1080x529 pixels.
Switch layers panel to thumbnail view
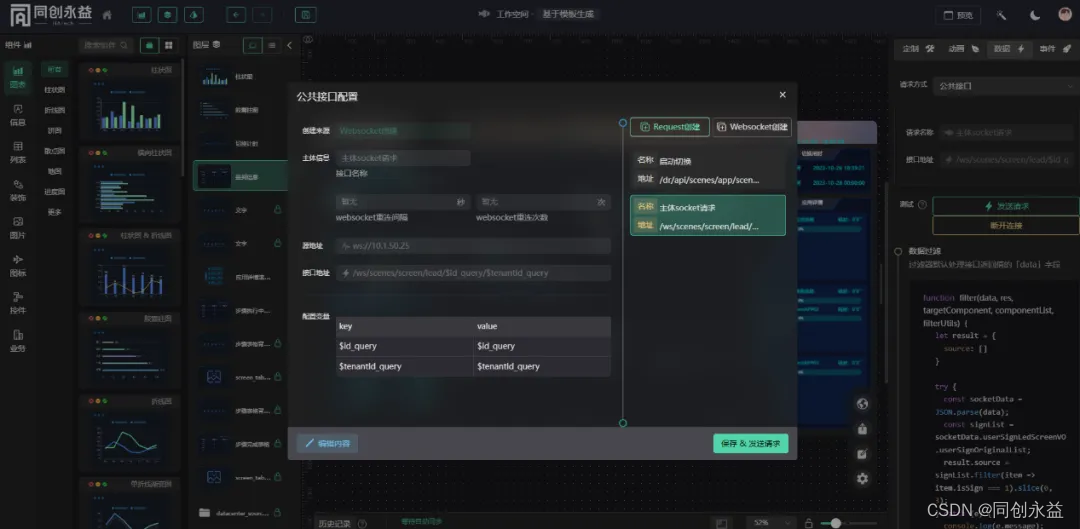pyautogui.click(x=253, y=45)
